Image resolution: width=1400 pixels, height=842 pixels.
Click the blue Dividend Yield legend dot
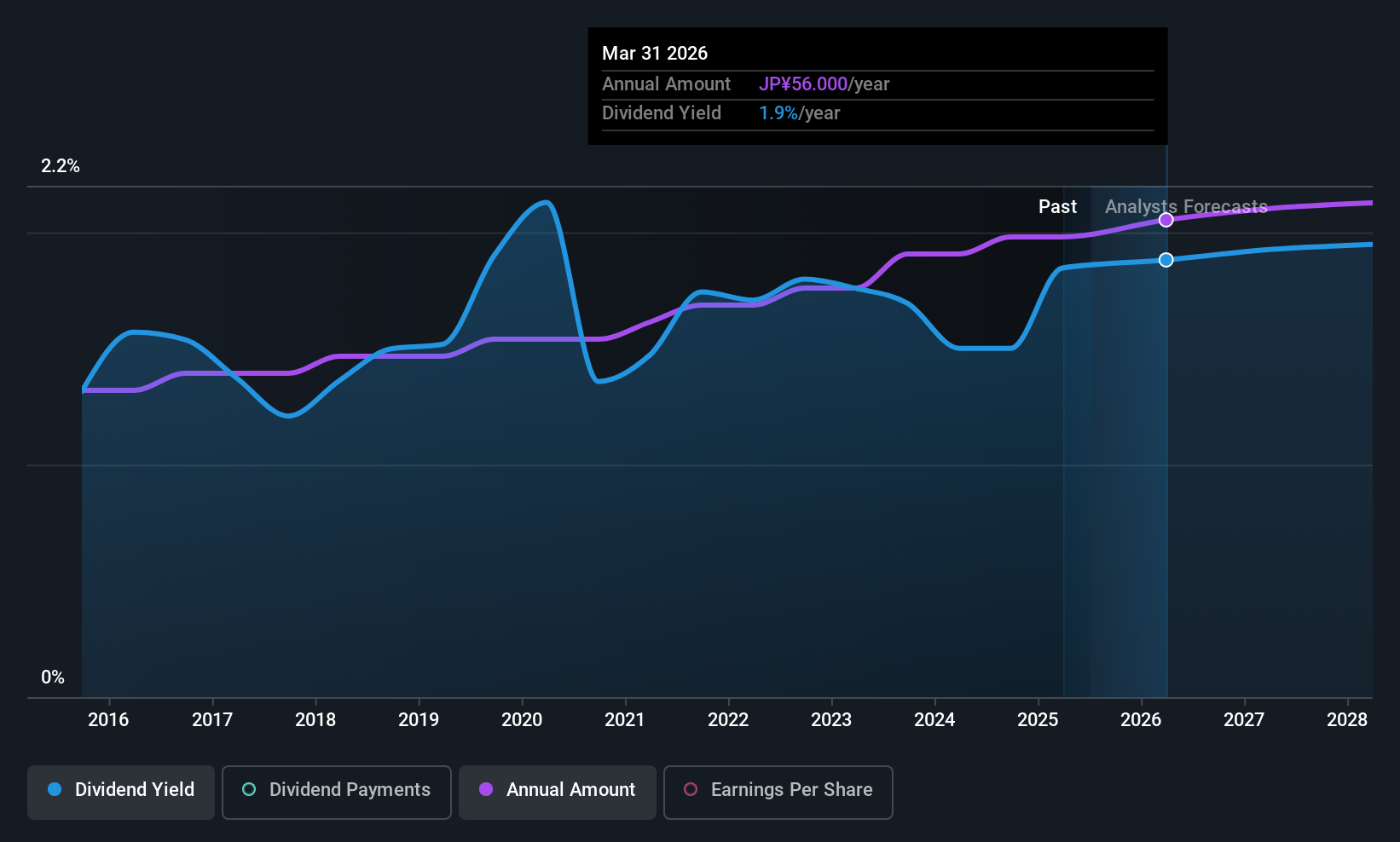(x=55, y=789)
